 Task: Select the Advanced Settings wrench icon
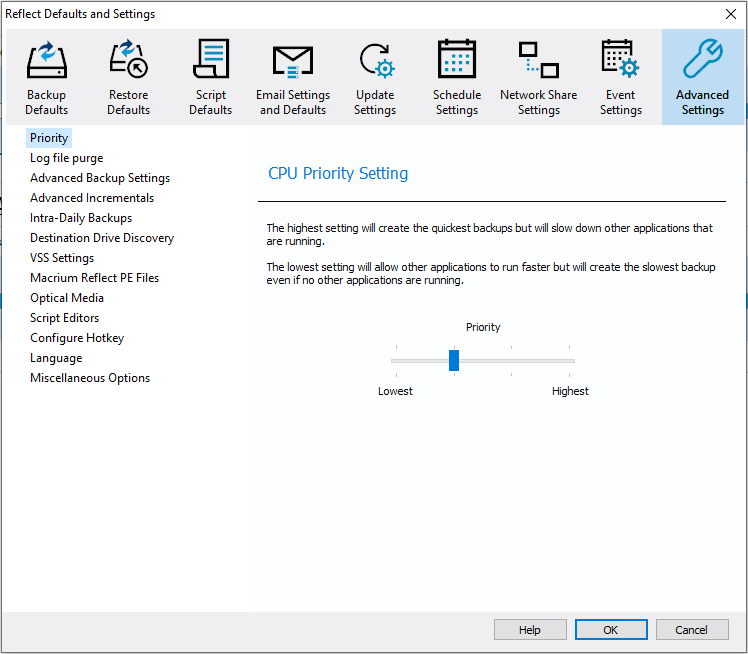coord(702,59)
